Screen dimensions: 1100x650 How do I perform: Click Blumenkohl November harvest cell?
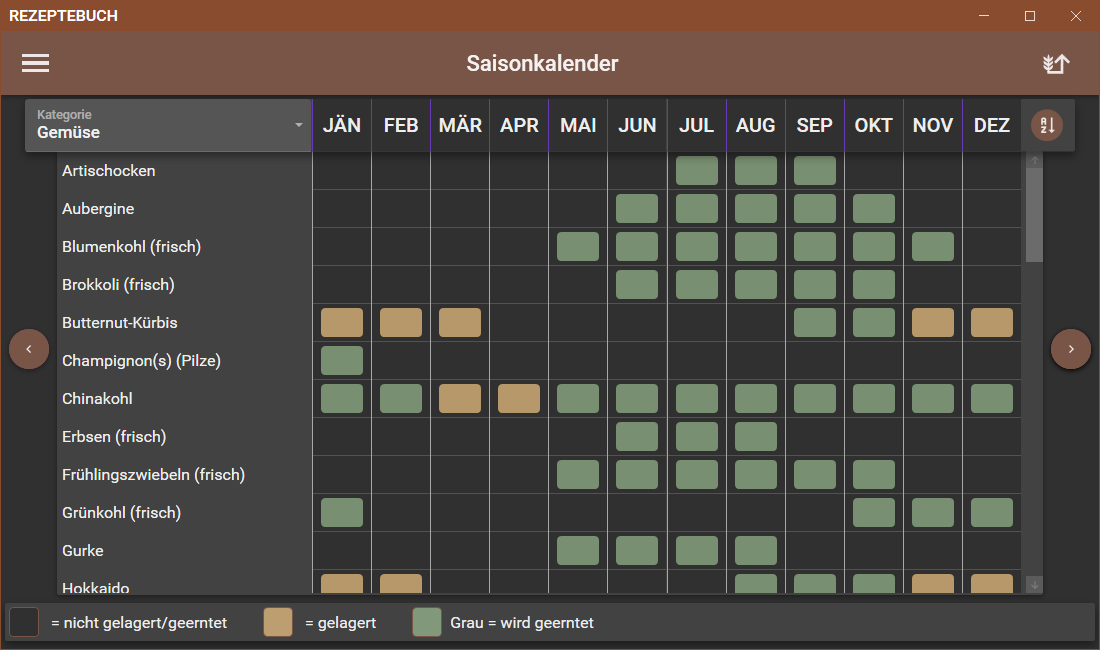(x=933, y=247)
